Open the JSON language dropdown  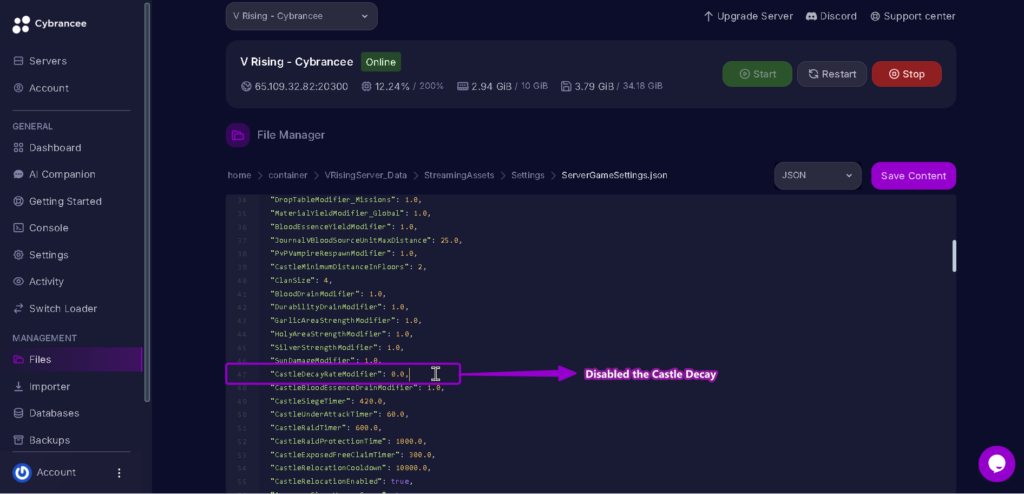pyautogui.click(x=818, y=176)
